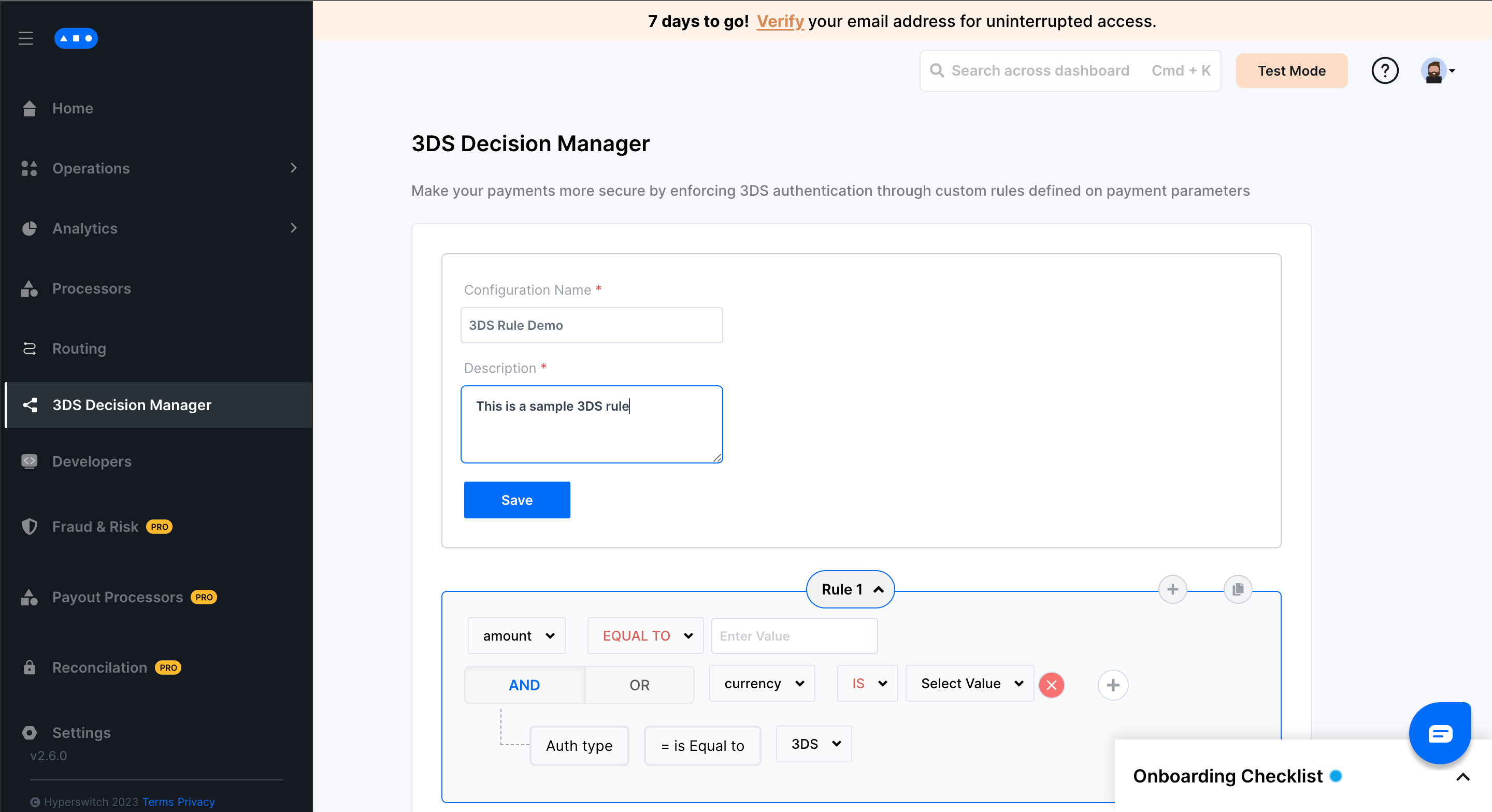Click the Save button
Viewport: 1492px width, 812px height.
[x=517, y=500]
